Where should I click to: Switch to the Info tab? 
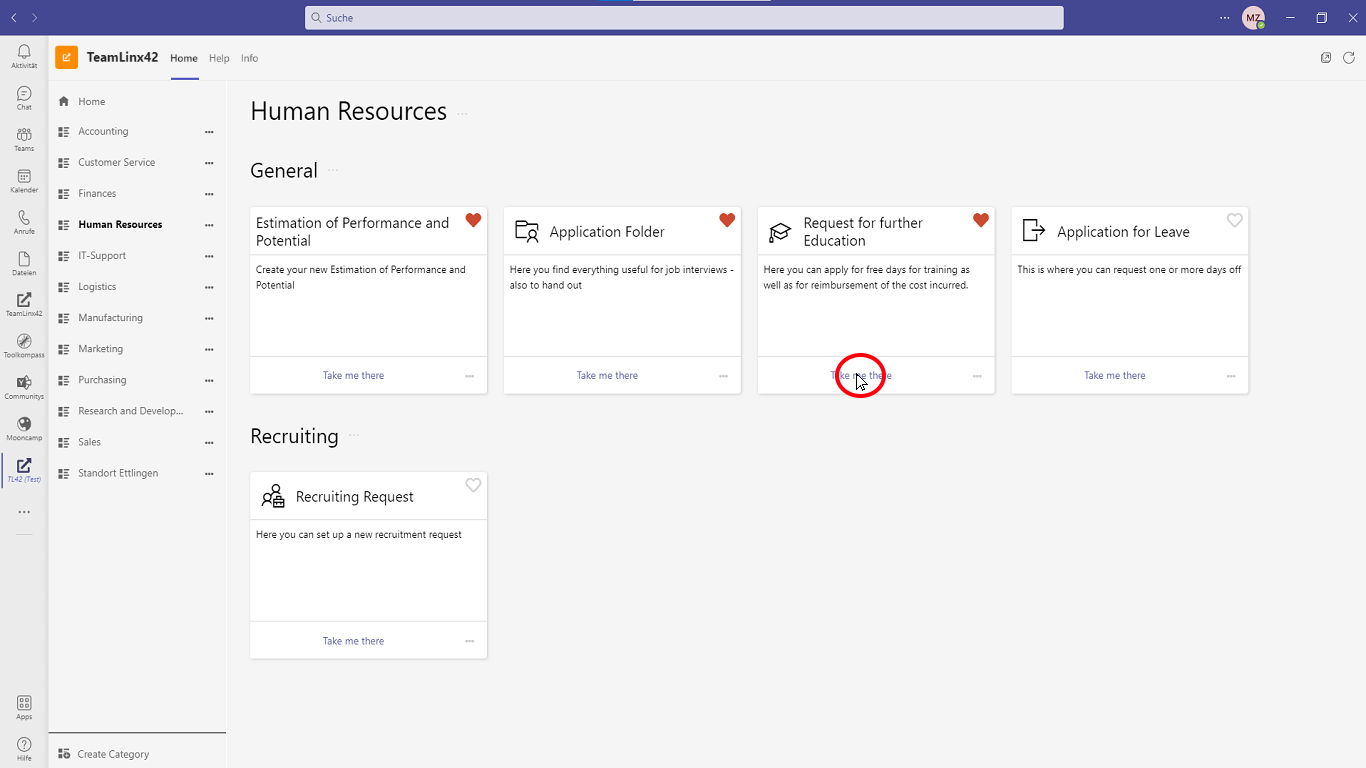click(249, 58)
